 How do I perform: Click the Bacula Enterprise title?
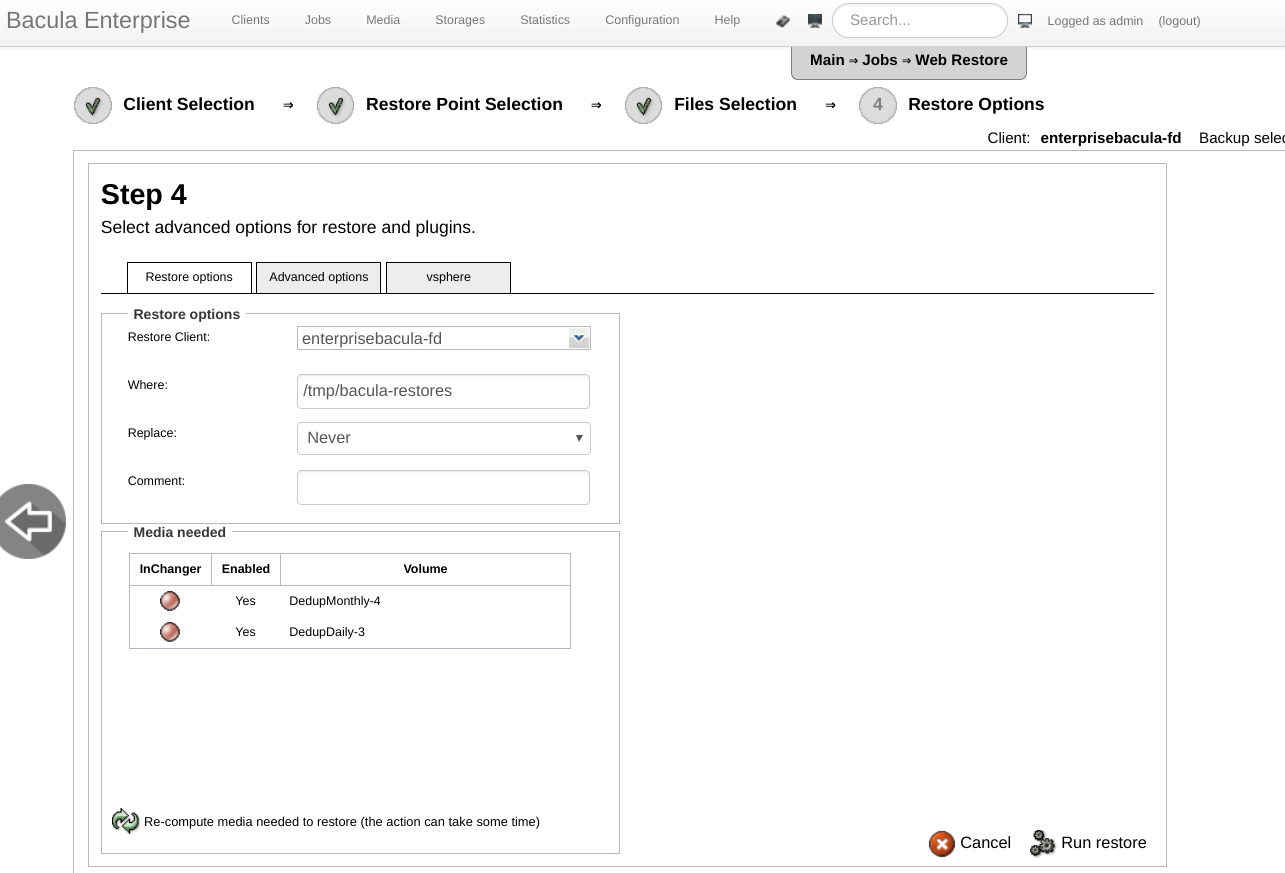[98, 21]
